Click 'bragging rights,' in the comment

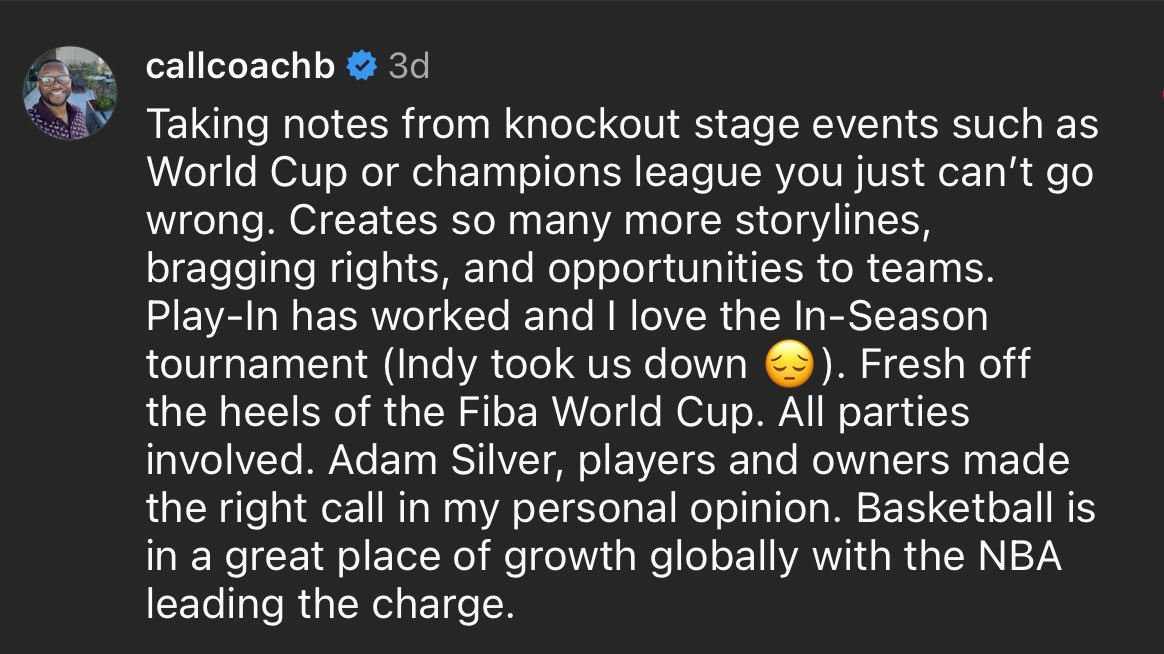pos(298,269)
